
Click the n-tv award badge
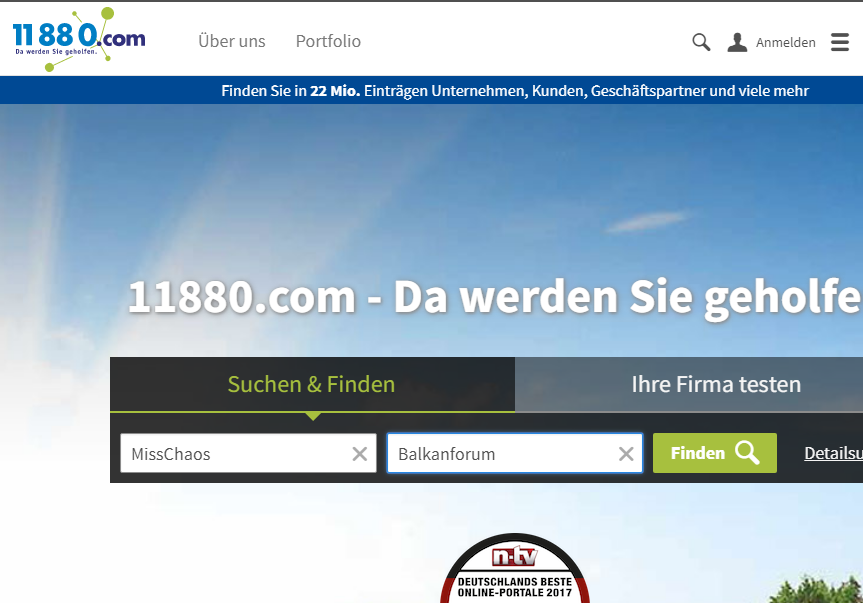[515, 568]
